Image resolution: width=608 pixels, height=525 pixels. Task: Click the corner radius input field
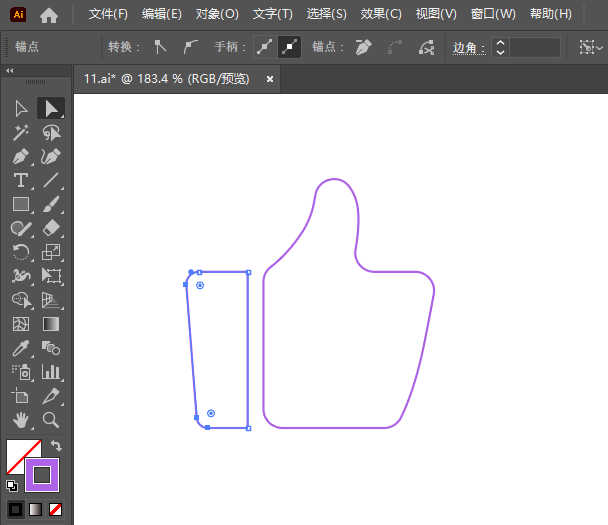[x=535, y=47]
